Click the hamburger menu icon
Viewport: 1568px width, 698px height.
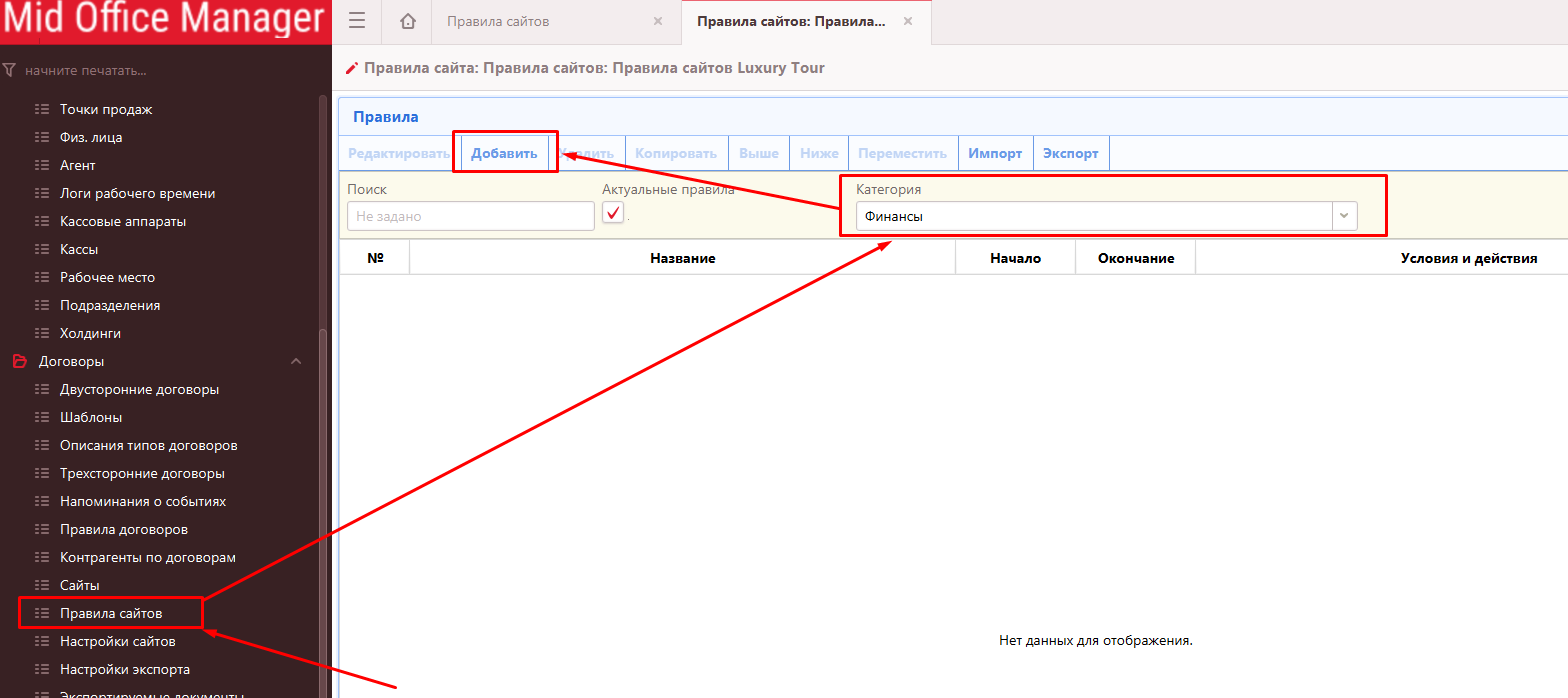point(357,22)
